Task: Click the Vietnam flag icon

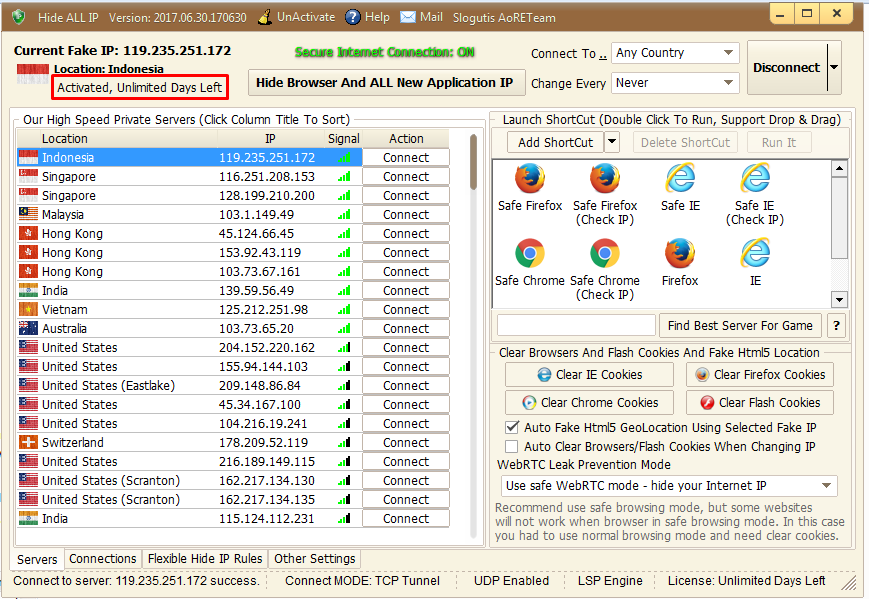Action: (x=28, y=309)
